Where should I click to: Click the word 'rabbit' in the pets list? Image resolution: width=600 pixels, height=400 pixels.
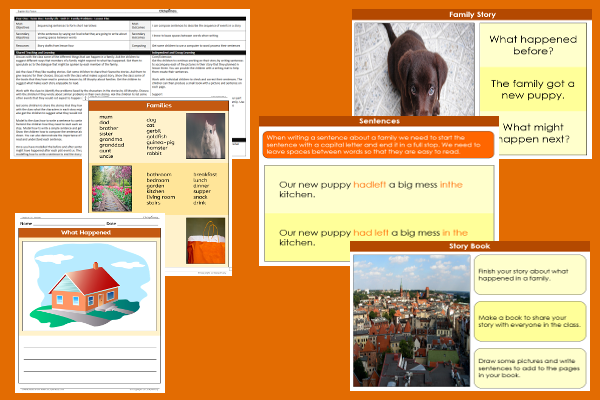(x=154, y=153)
